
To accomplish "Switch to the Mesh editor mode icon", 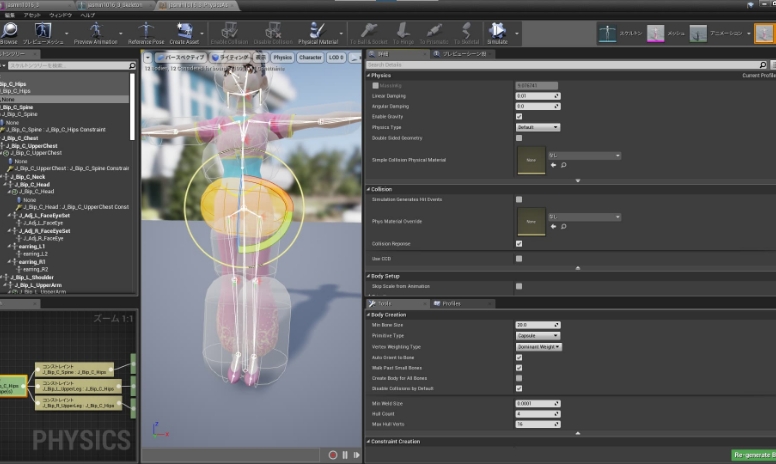I will [654, 33].
